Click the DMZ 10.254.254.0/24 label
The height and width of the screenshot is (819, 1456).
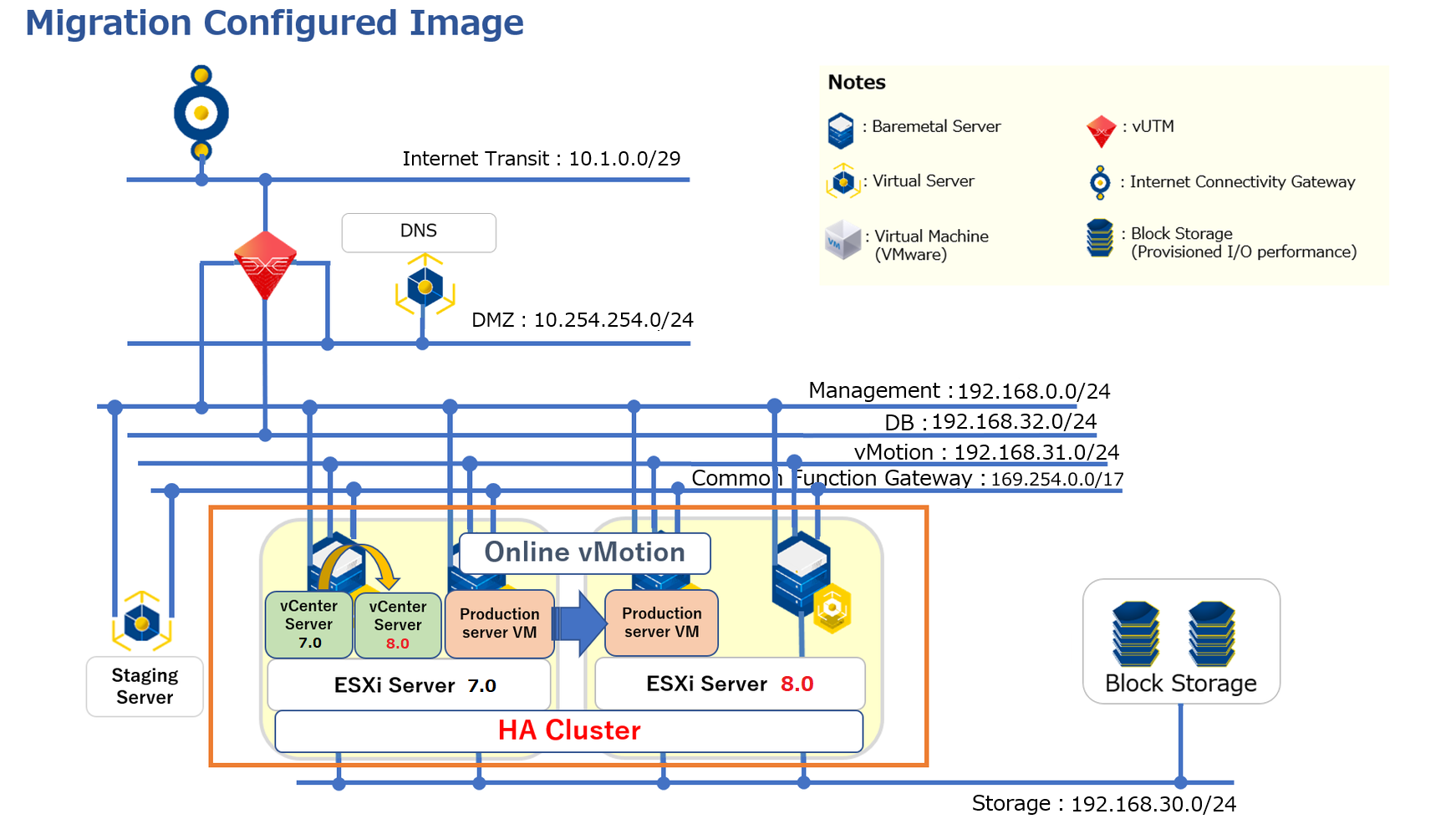tap(583, 320)
